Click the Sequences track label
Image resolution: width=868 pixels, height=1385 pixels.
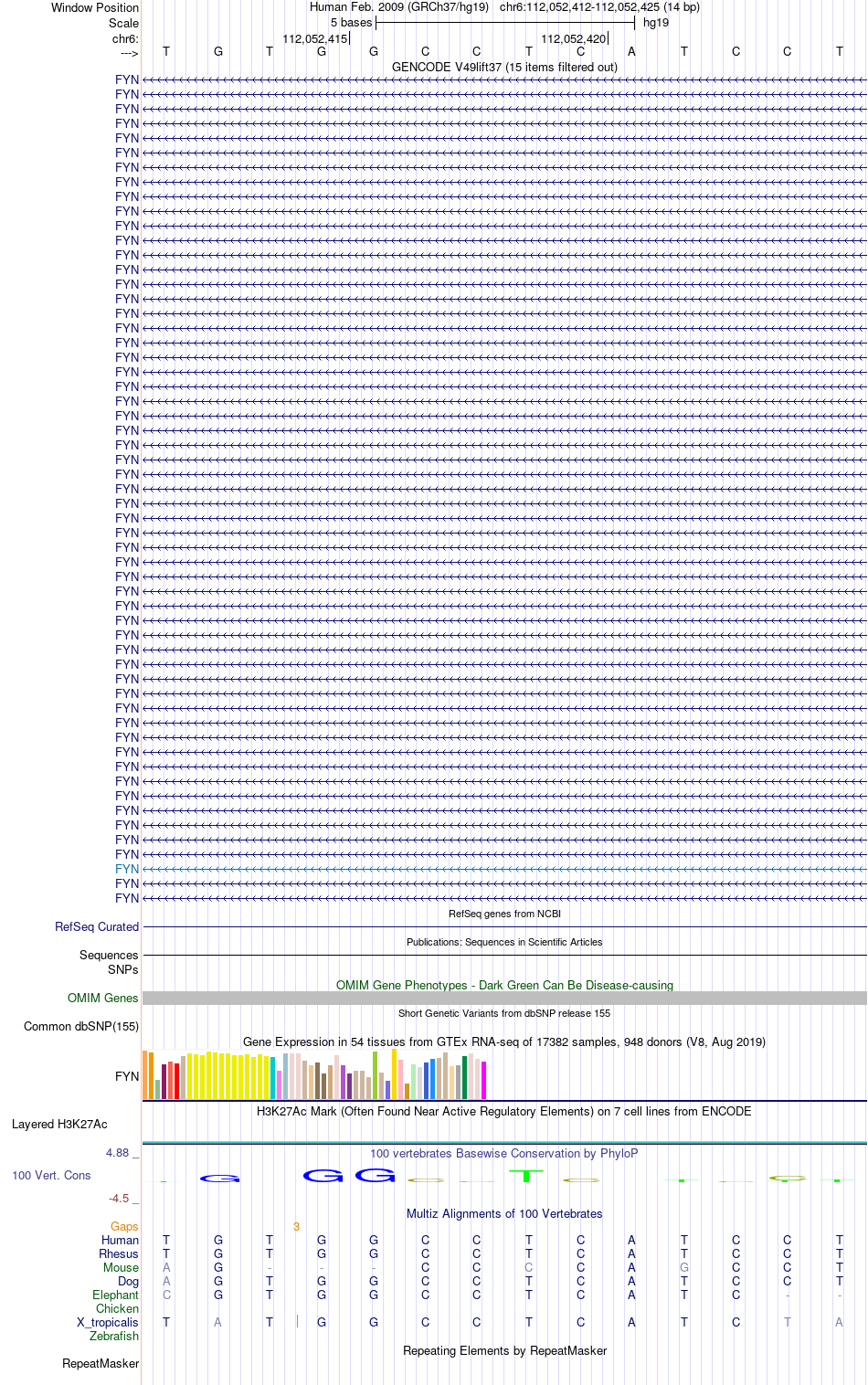point(109,955)
